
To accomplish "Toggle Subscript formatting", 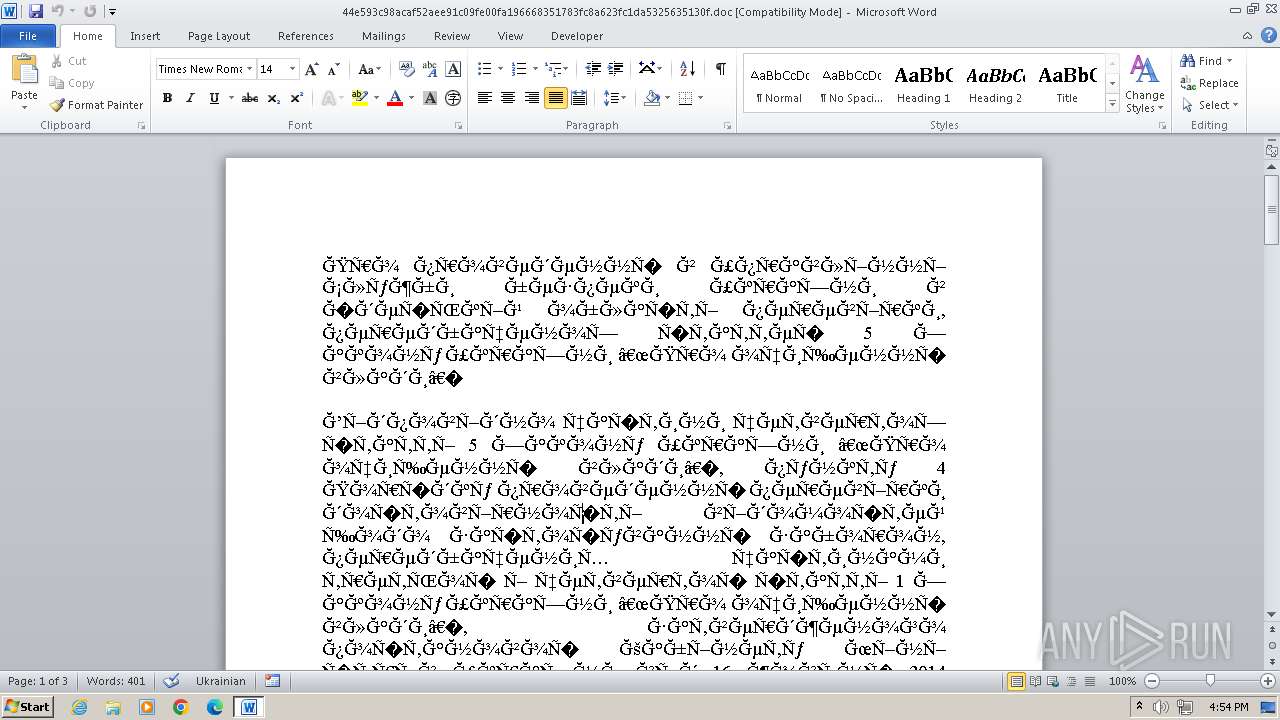I will [x=274, y=98].
